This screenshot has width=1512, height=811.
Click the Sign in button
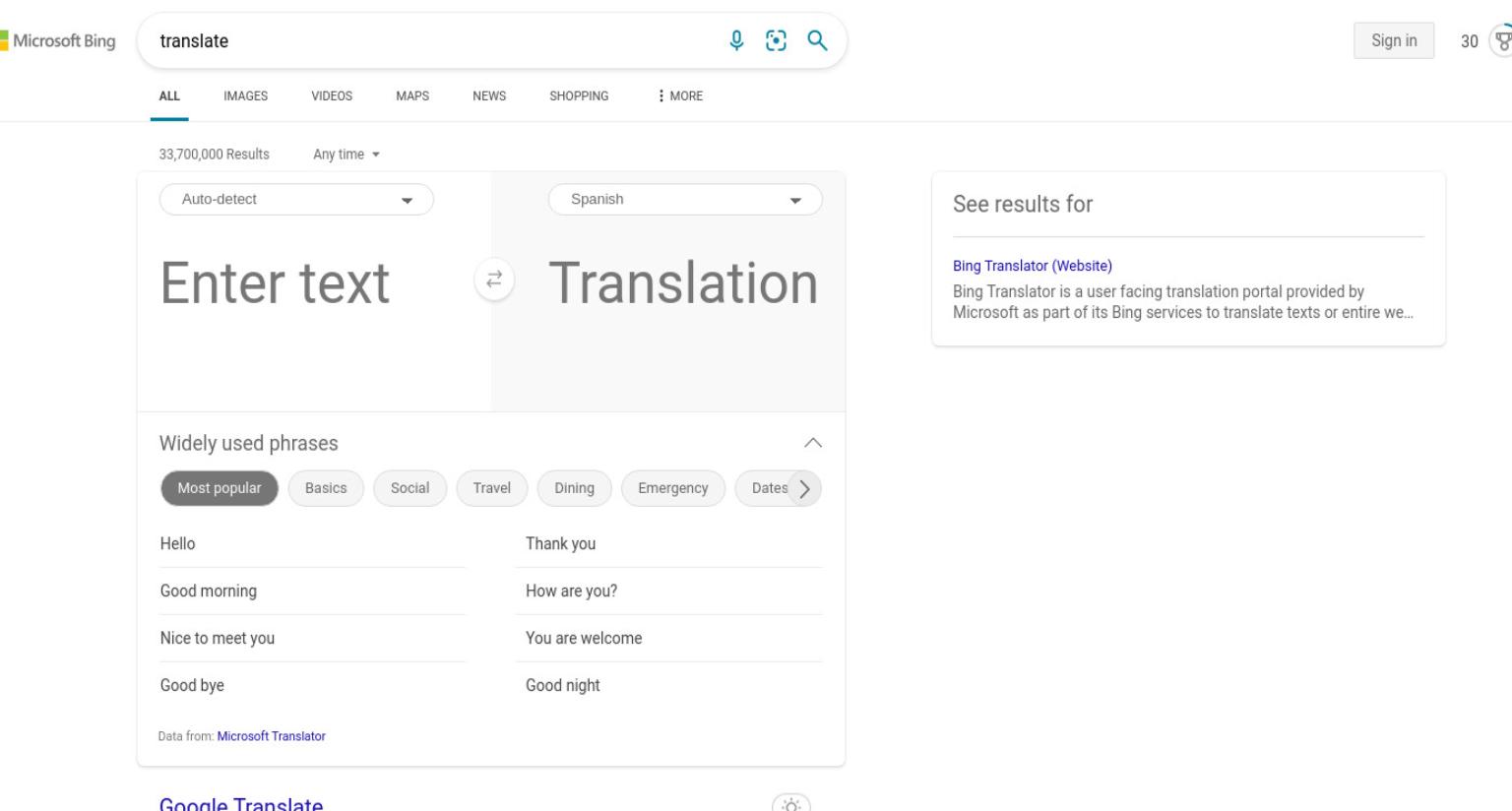[1394, 41]
